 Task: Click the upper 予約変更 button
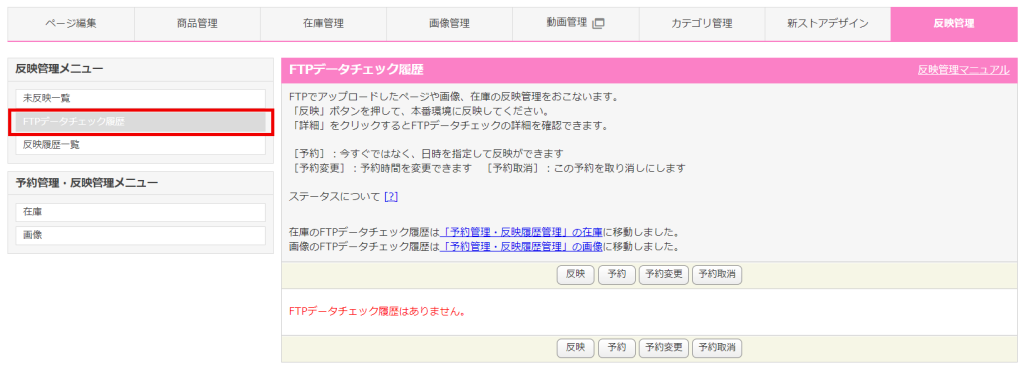pos(664,275)
